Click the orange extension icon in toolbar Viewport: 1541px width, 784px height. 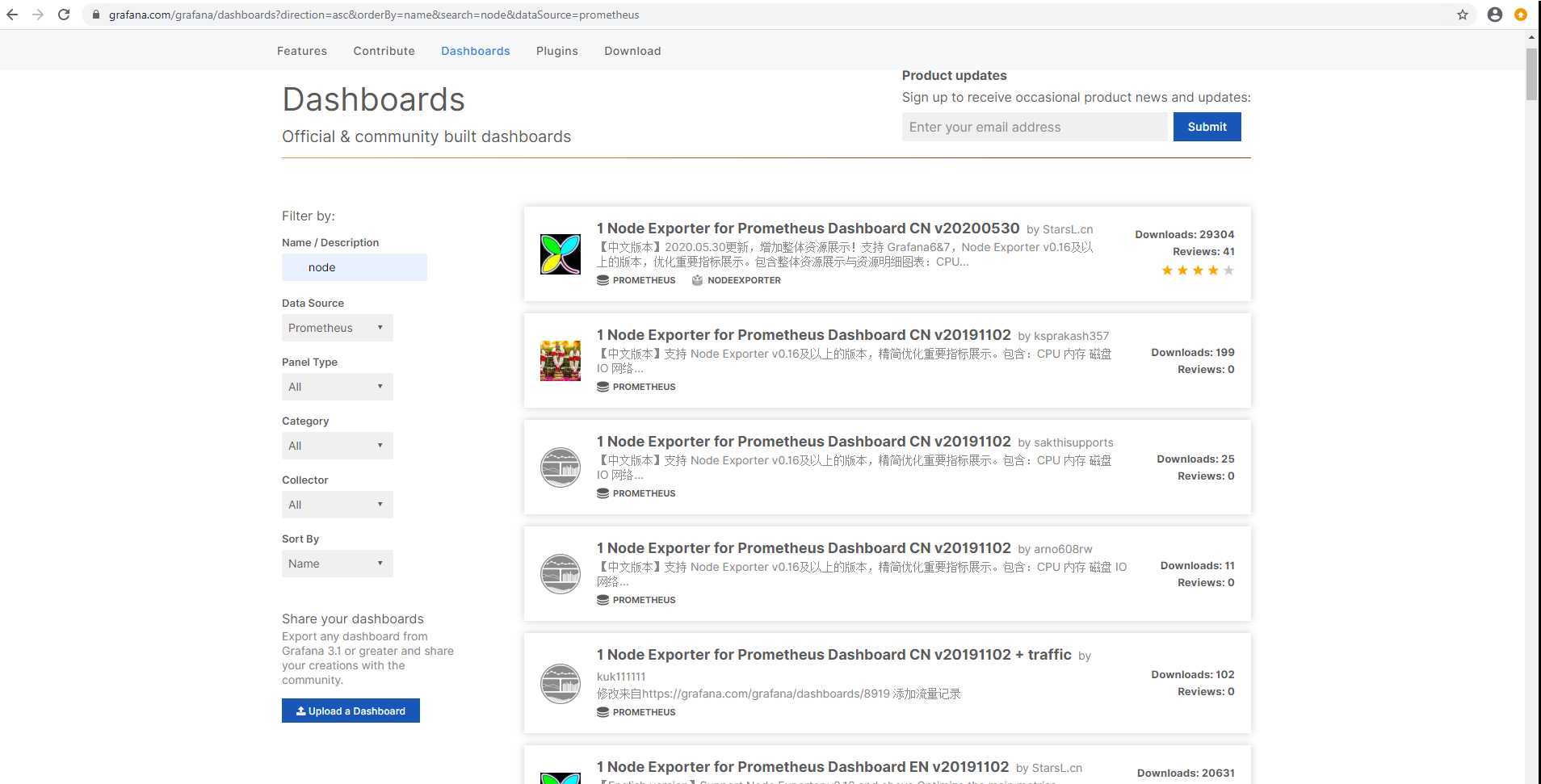click(1521, 15)
